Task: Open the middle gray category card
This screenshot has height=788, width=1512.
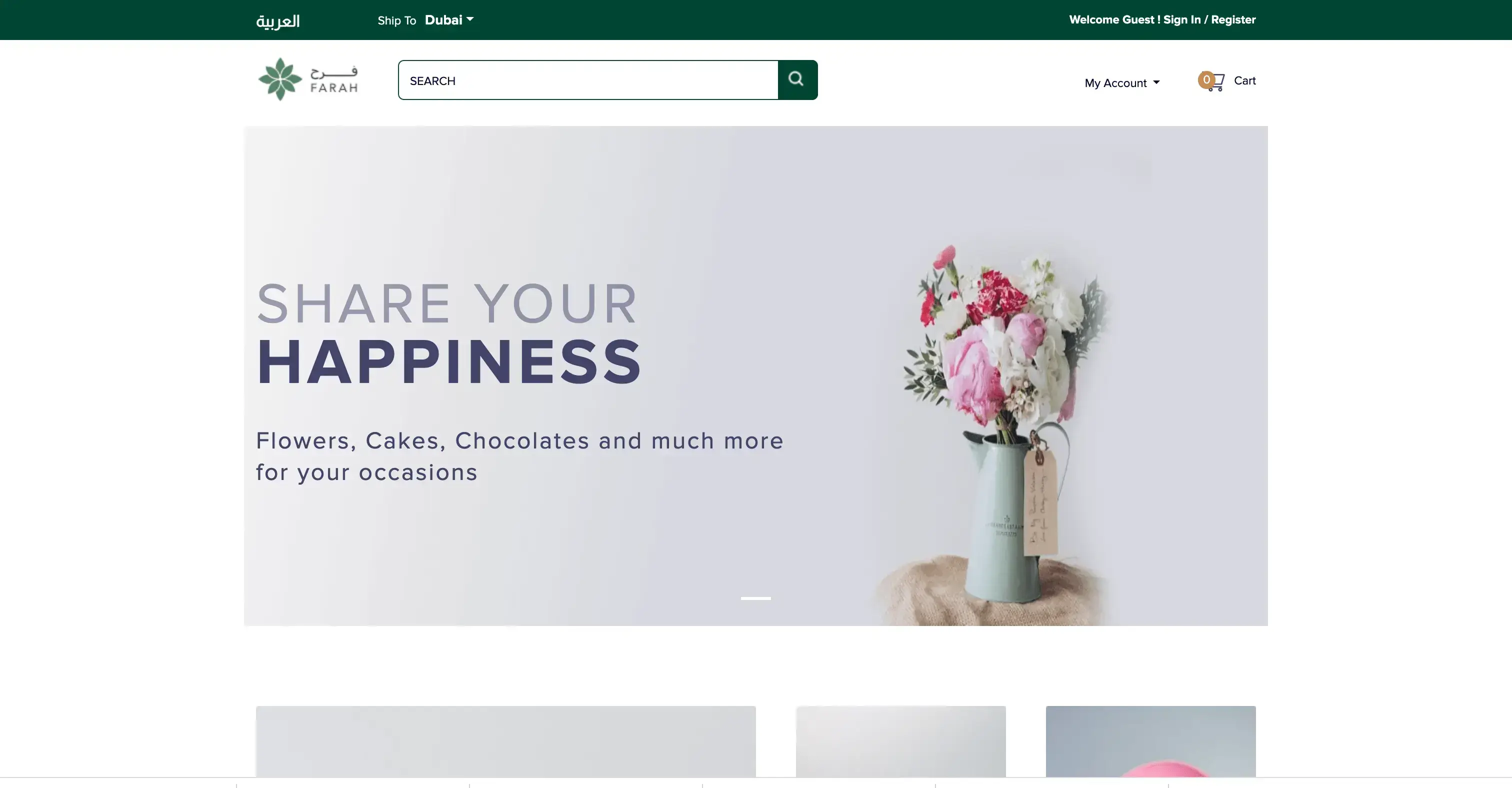Action: click(901, 741)
